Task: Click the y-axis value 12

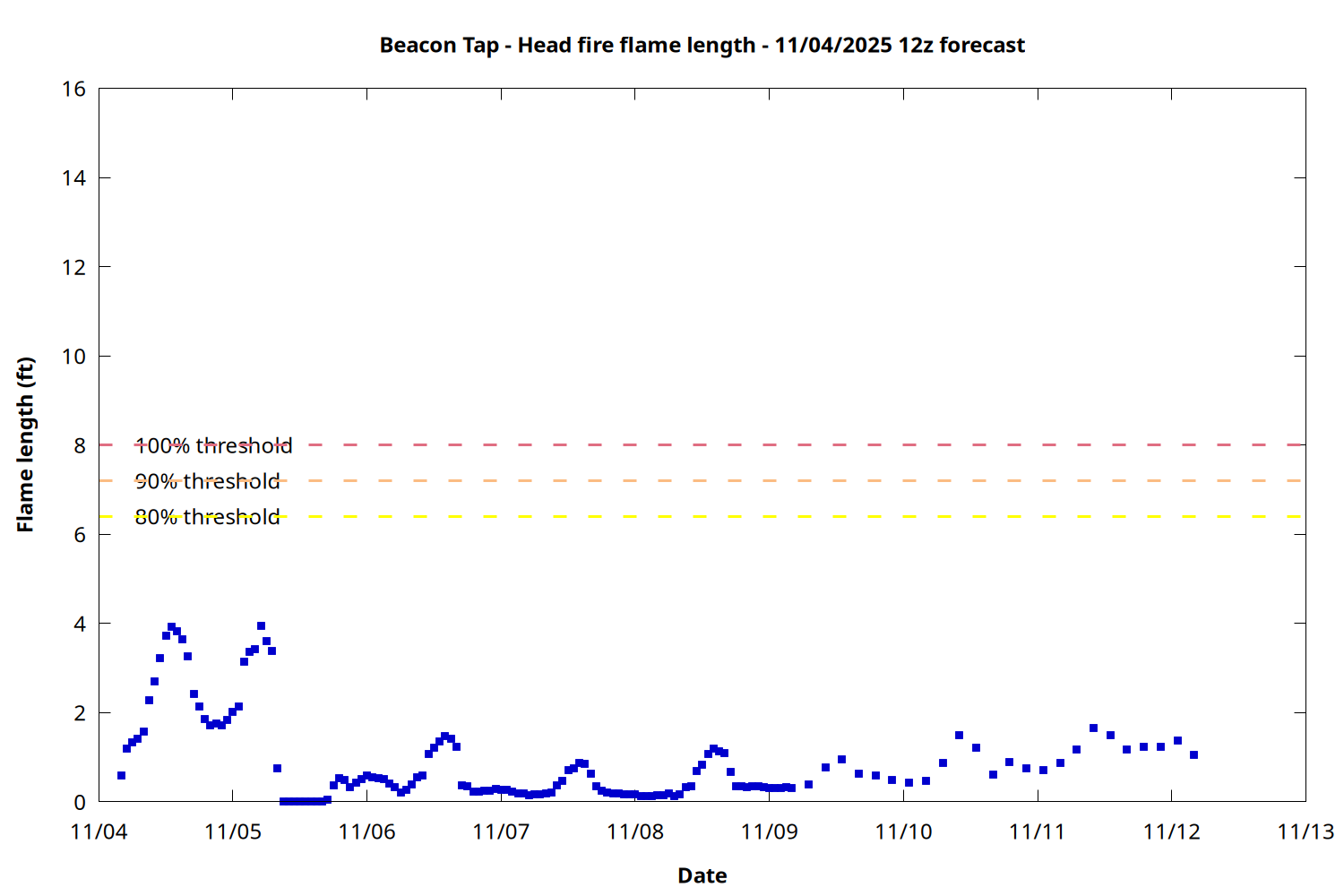Action: coord(74,267)
